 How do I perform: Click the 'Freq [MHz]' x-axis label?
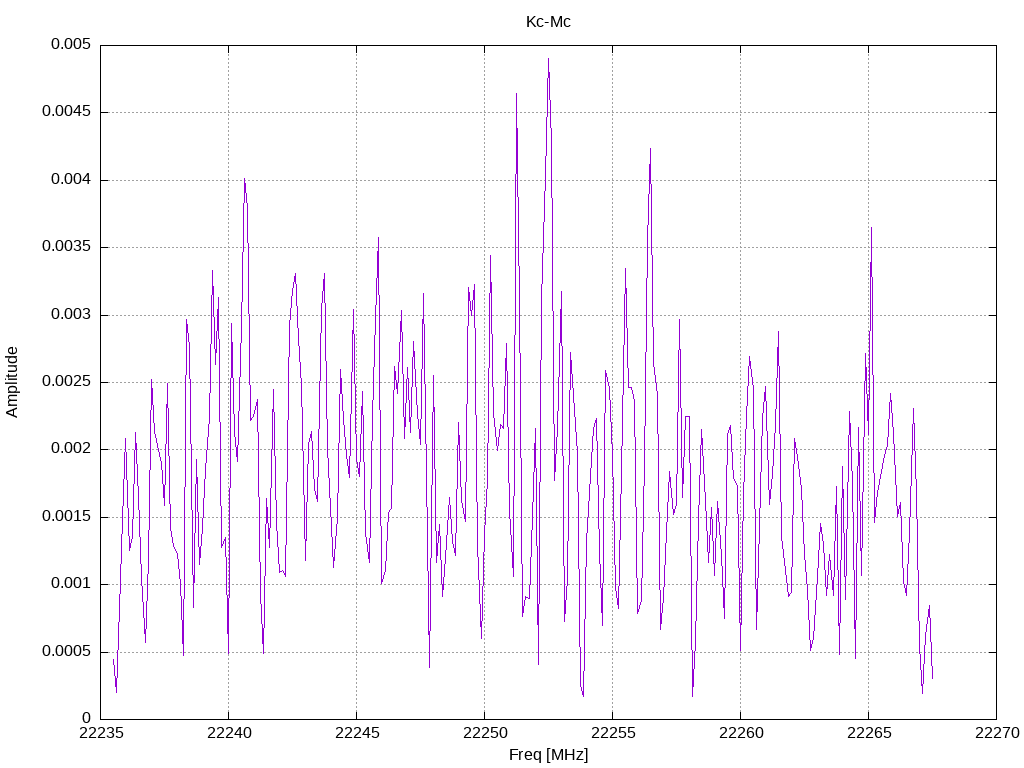click(548, 755)
